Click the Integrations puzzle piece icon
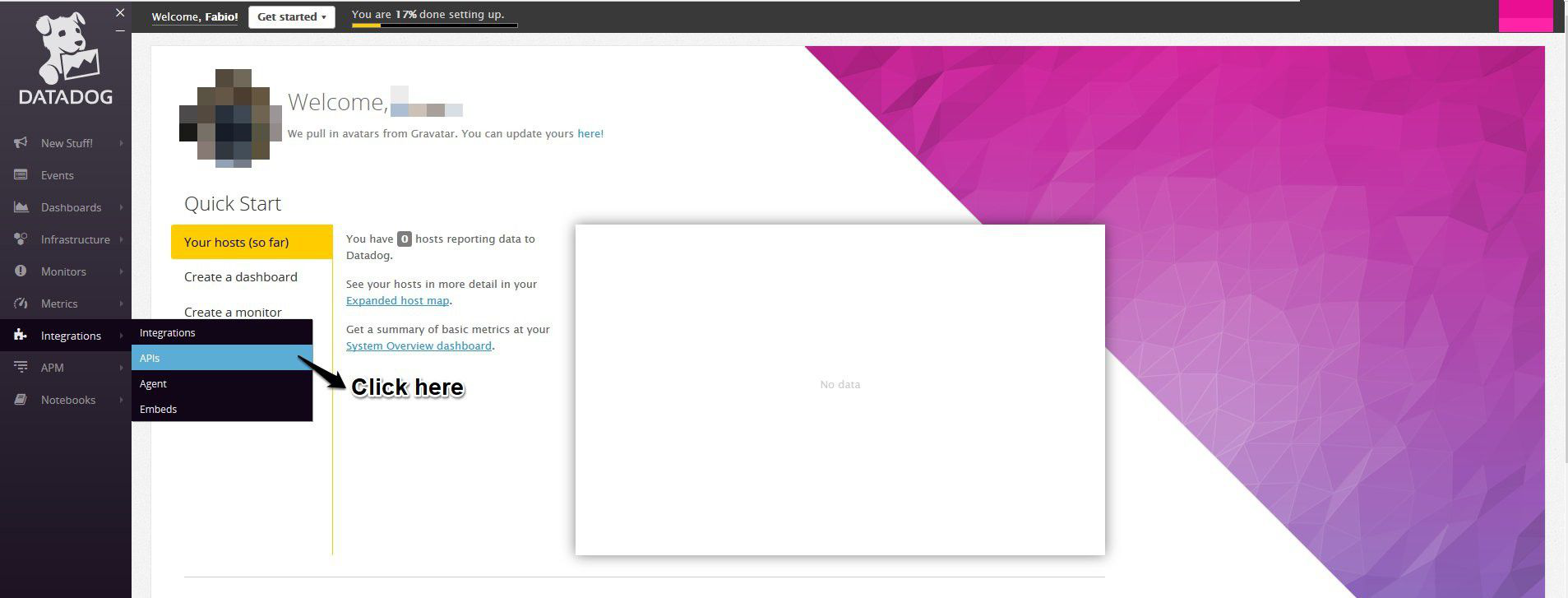 [x=21, y=336]
